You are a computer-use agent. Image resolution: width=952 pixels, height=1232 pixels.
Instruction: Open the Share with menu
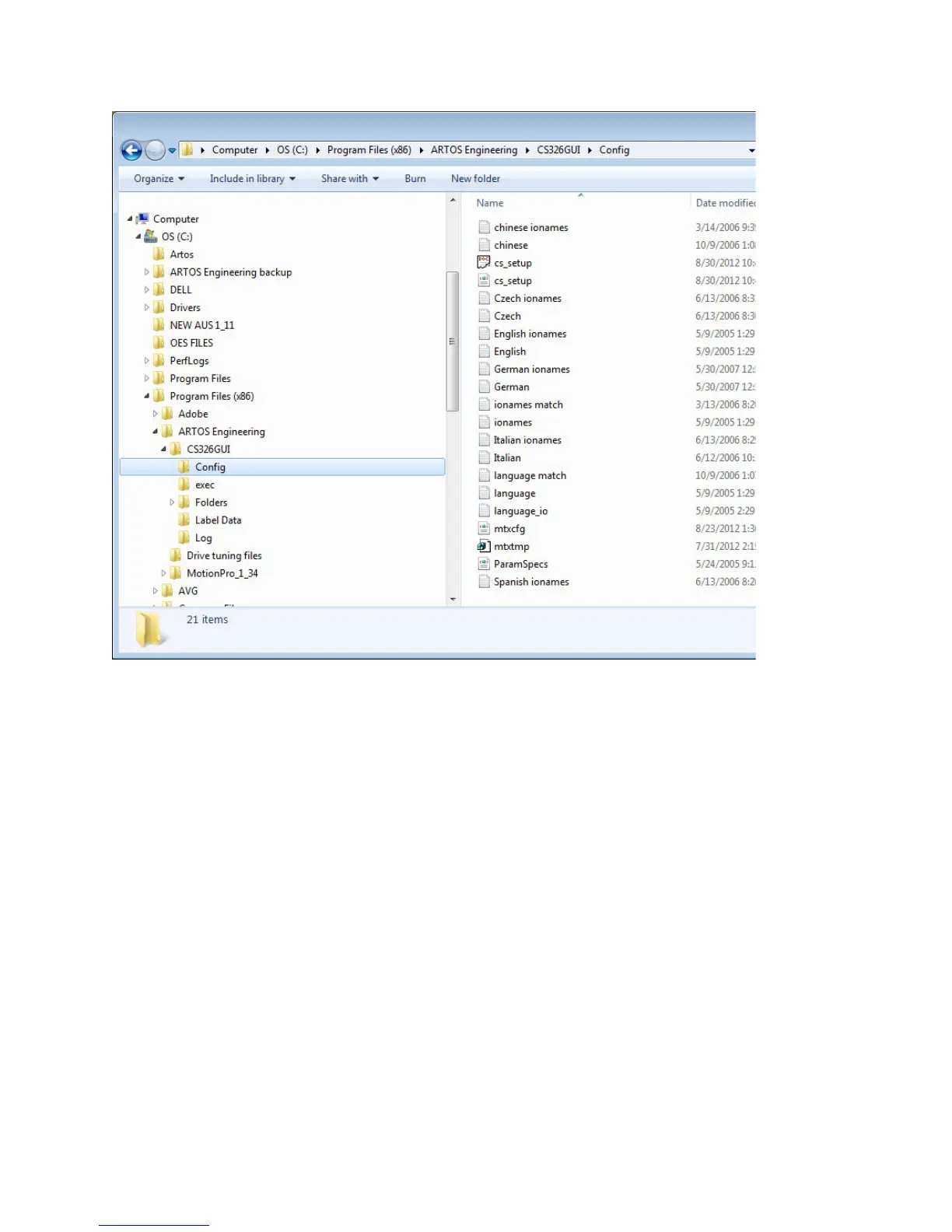pyautogui.click(x=350, y=179)
